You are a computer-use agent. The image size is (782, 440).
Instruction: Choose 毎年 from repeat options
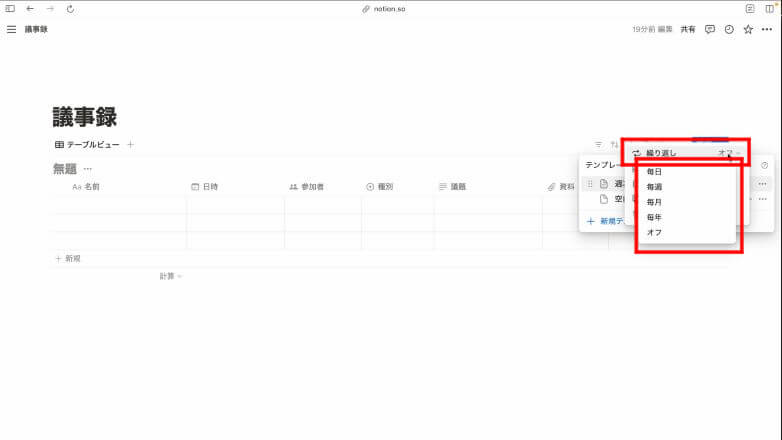[x=654, y=218]
